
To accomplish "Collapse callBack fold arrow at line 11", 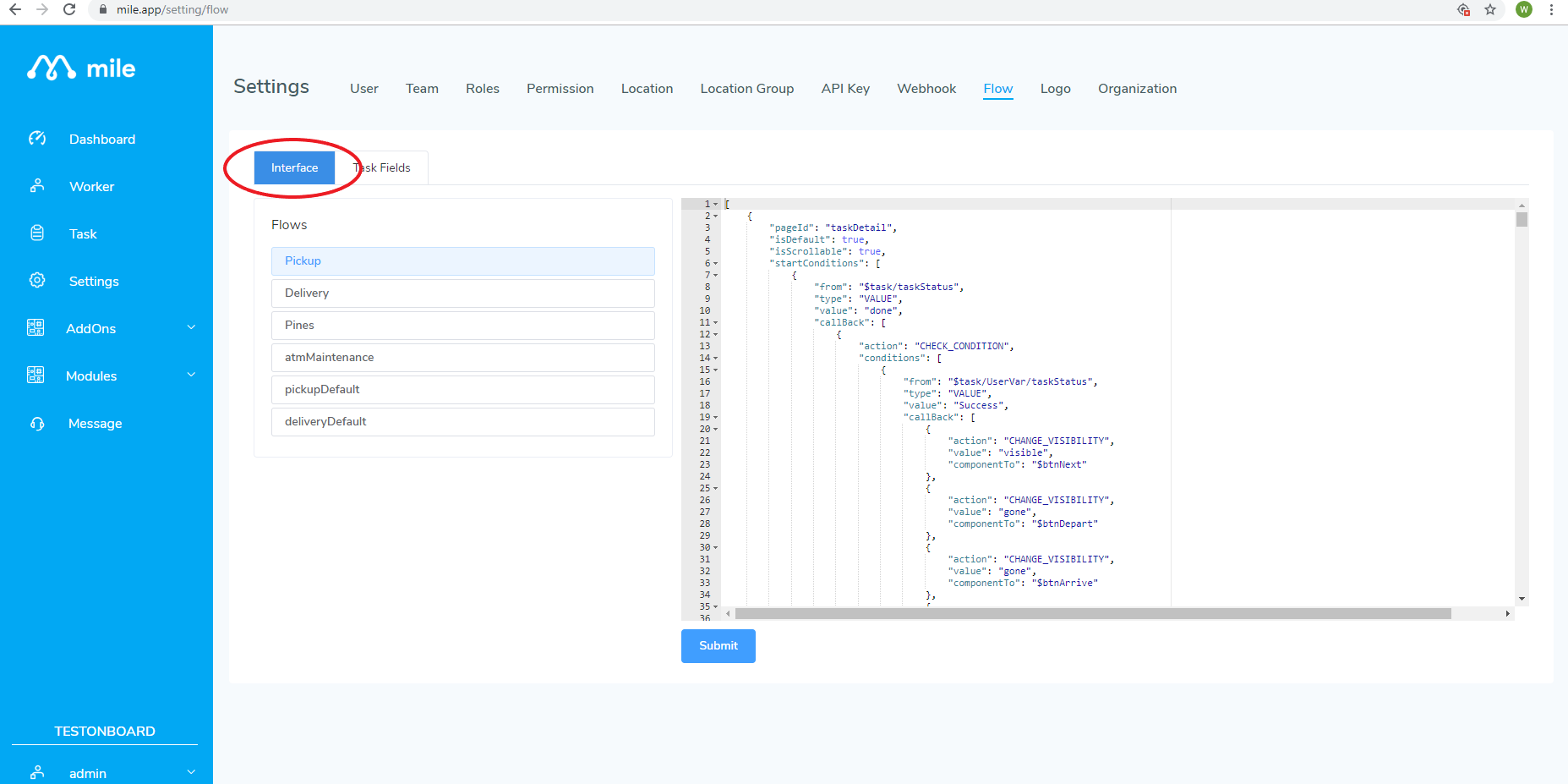I will click(716, 322).
